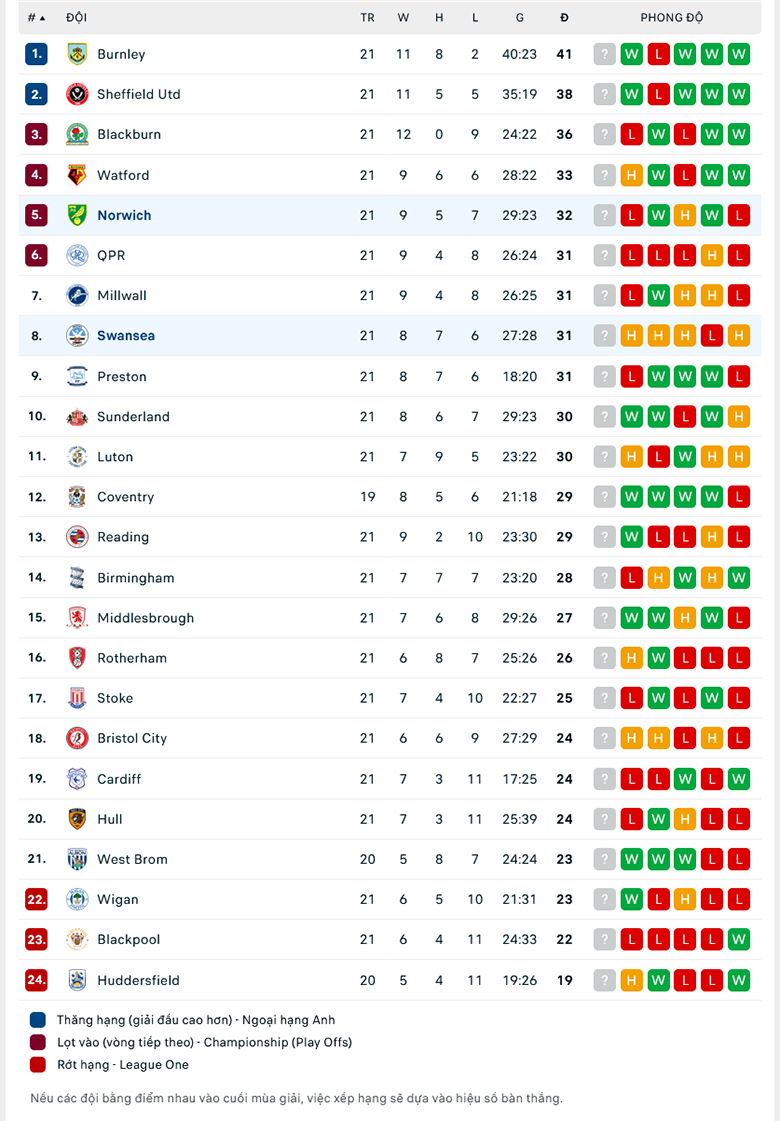Screen dimensions: 780x1121
Task: Click the Watford club crest icon
Action: (77, 174)
